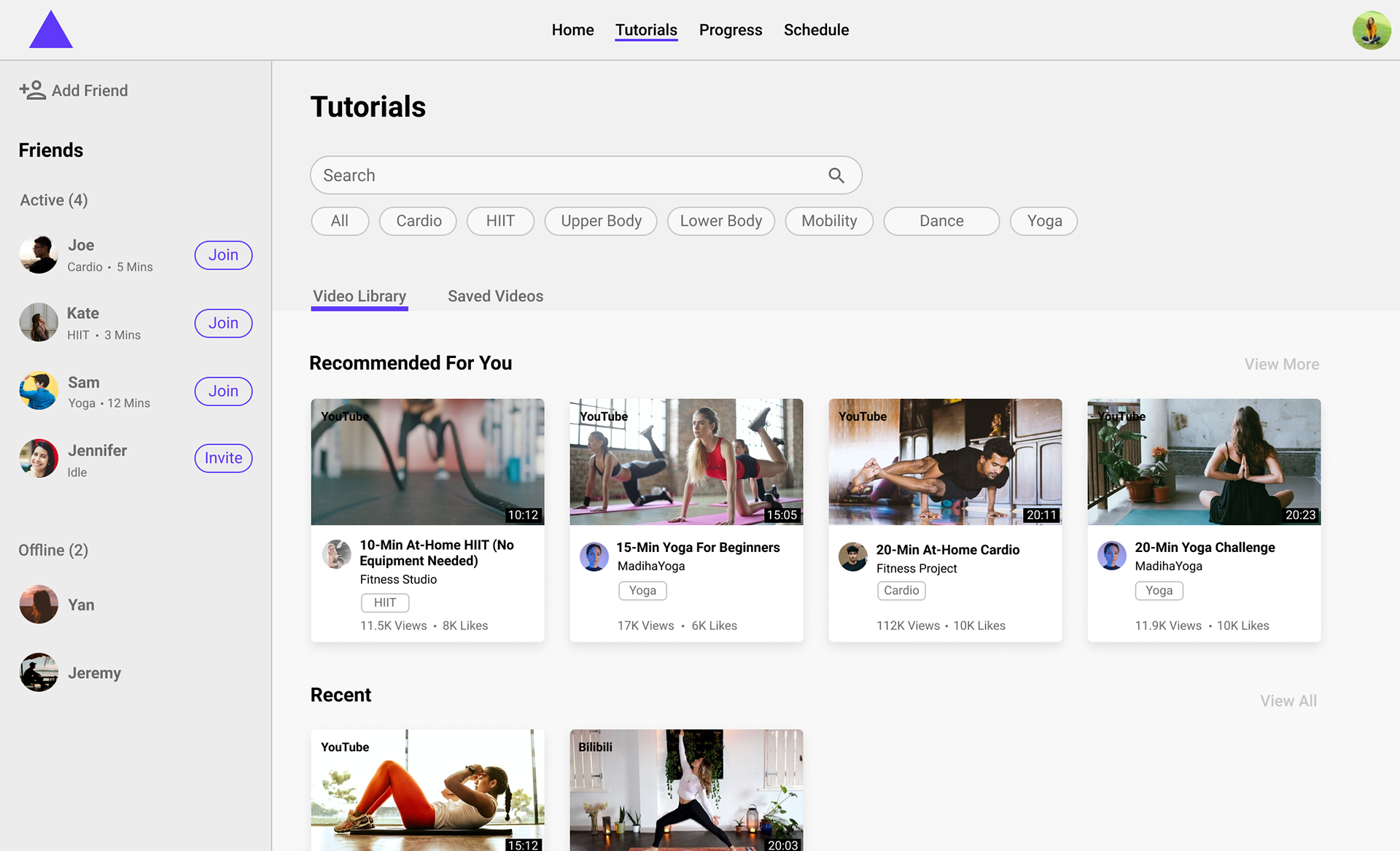Click the Fitness Studio channel name
1400x851 pixels.
398,580
